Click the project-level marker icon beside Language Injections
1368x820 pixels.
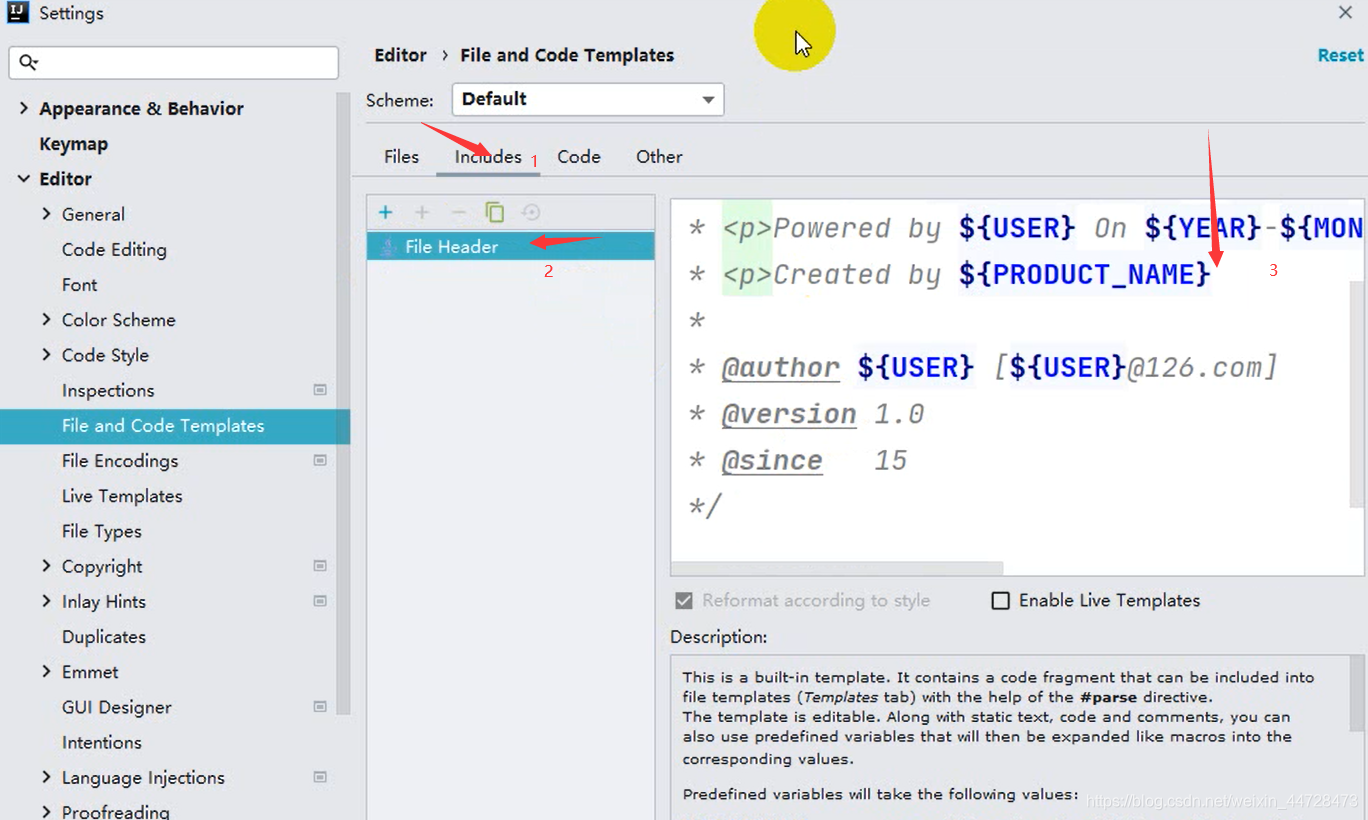point(320,777)
